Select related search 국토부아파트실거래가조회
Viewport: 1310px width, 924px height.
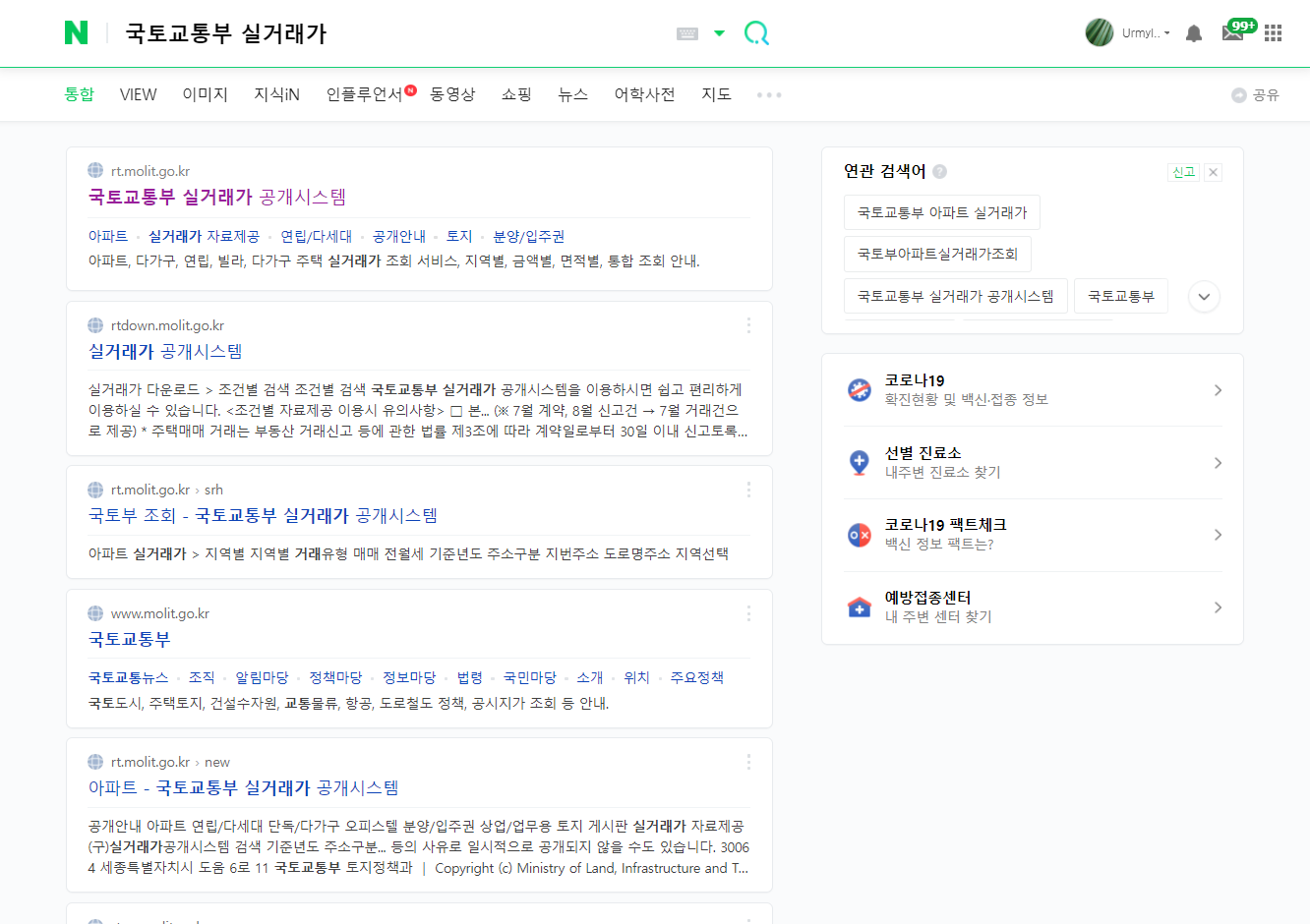click(937, 254)
